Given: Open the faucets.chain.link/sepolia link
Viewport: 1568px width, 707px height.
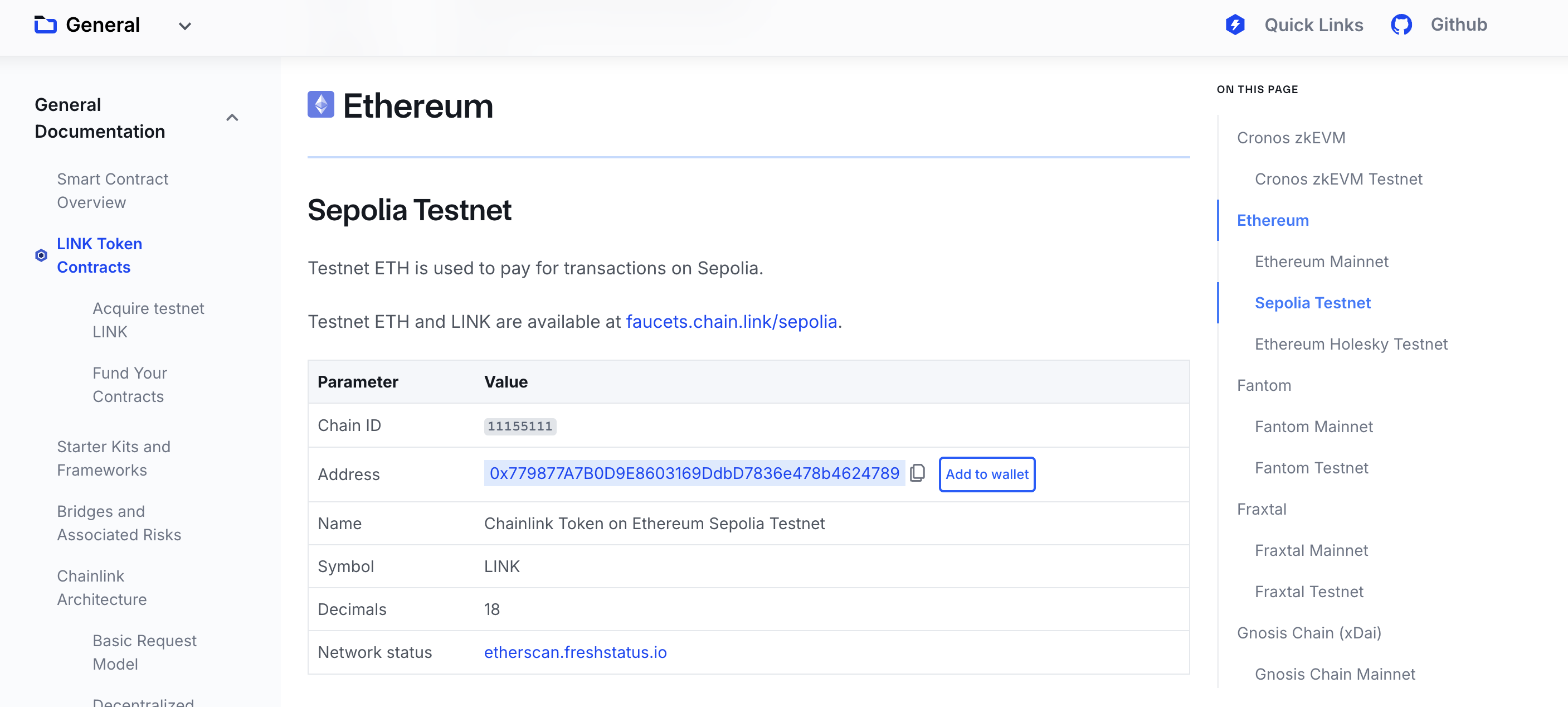Looking at the screenshot, I should pos(731,322).
